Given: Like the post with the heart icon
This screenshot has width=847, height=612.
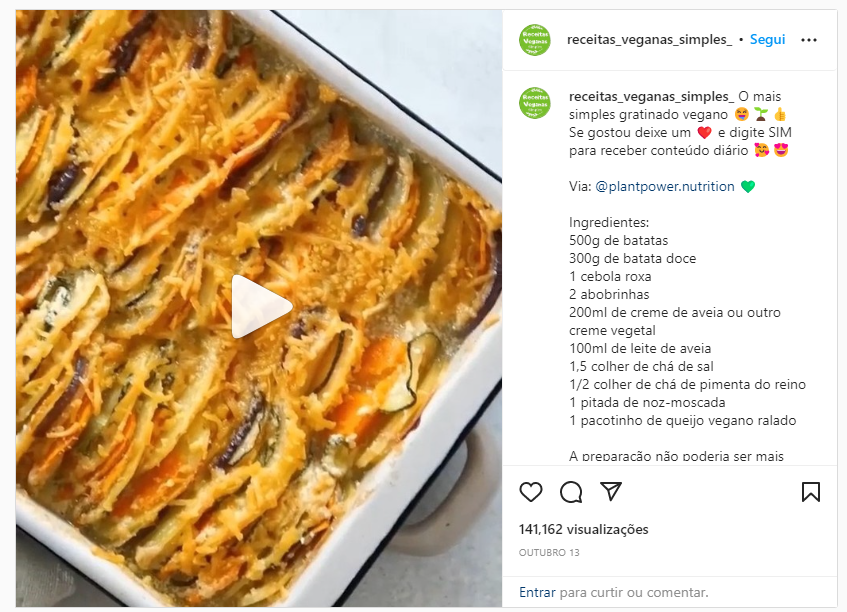Looking at the screenshot, I should [530, 492].
